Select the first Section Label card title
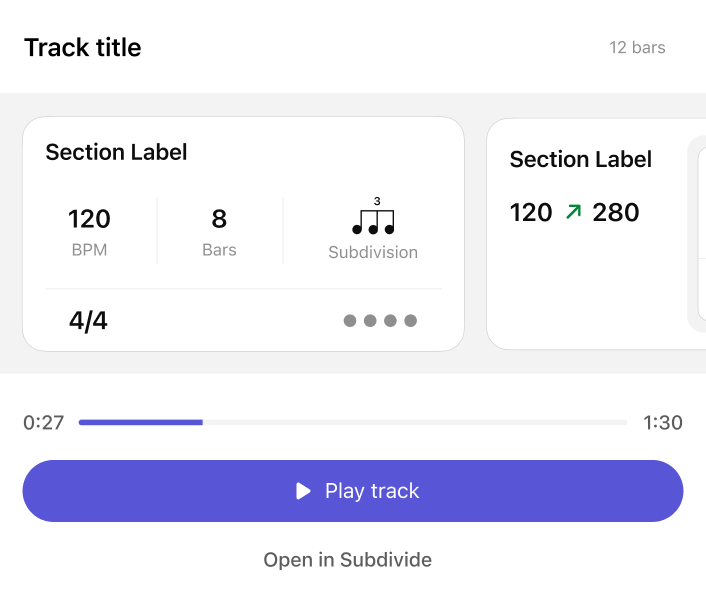Screen dimensions: 706x603 (x=116, y=152)
